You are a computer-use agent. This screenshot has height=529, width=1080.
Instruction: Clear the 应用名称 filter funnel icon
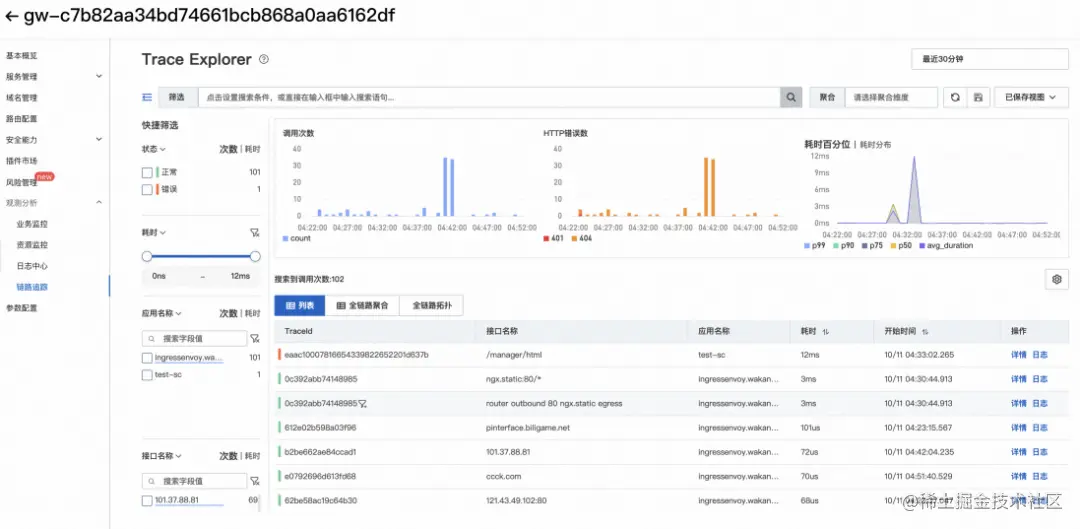pyautogui.click(x=254, y=338)
